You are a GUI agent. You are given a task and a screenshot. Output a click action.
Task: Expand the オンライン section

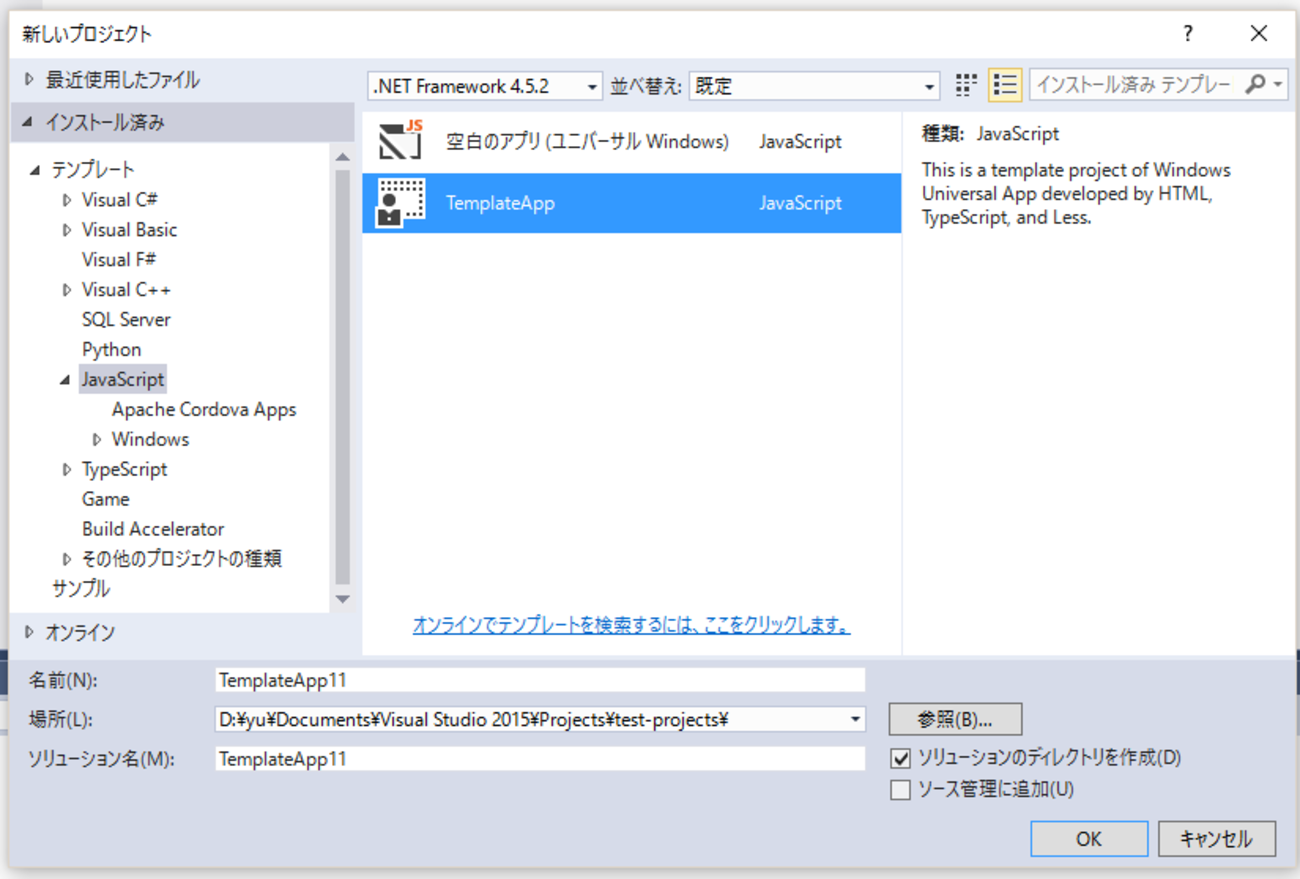tap(29, 633)
